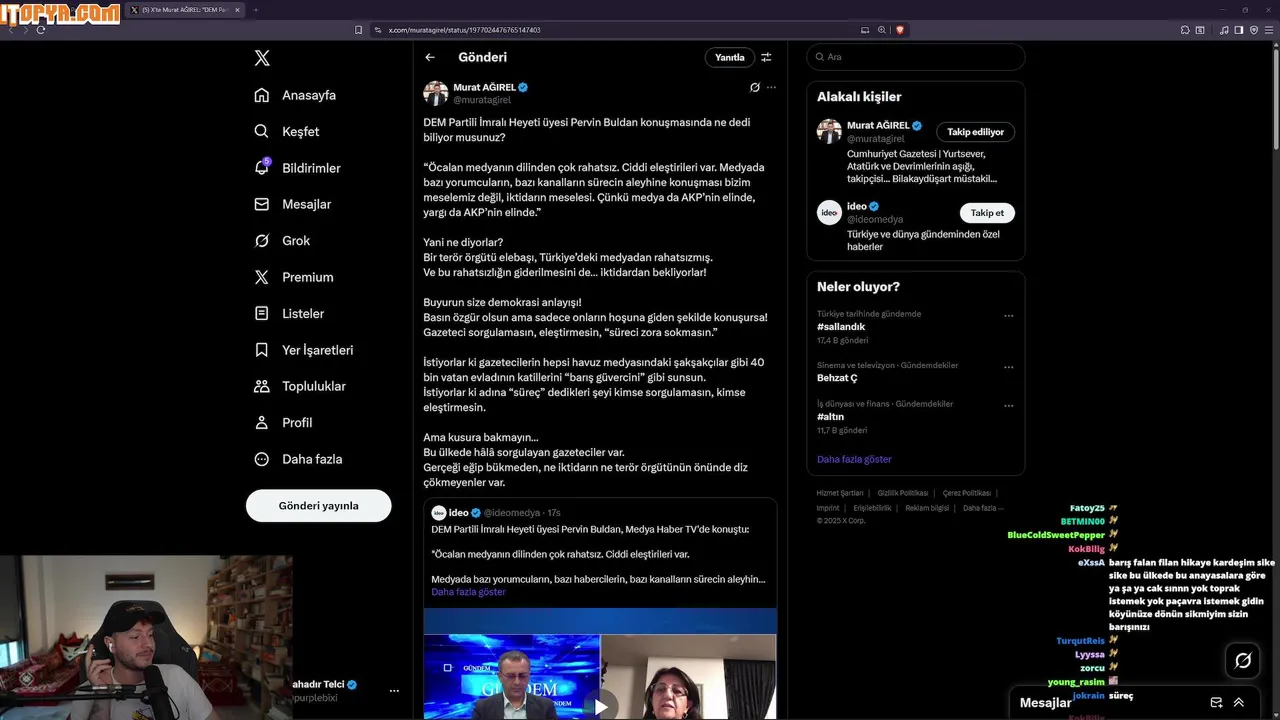This screenshot has height=720, width=1280.
Task: Open ideo avatar in Alakalı kişiler
Action: point(829,212)
